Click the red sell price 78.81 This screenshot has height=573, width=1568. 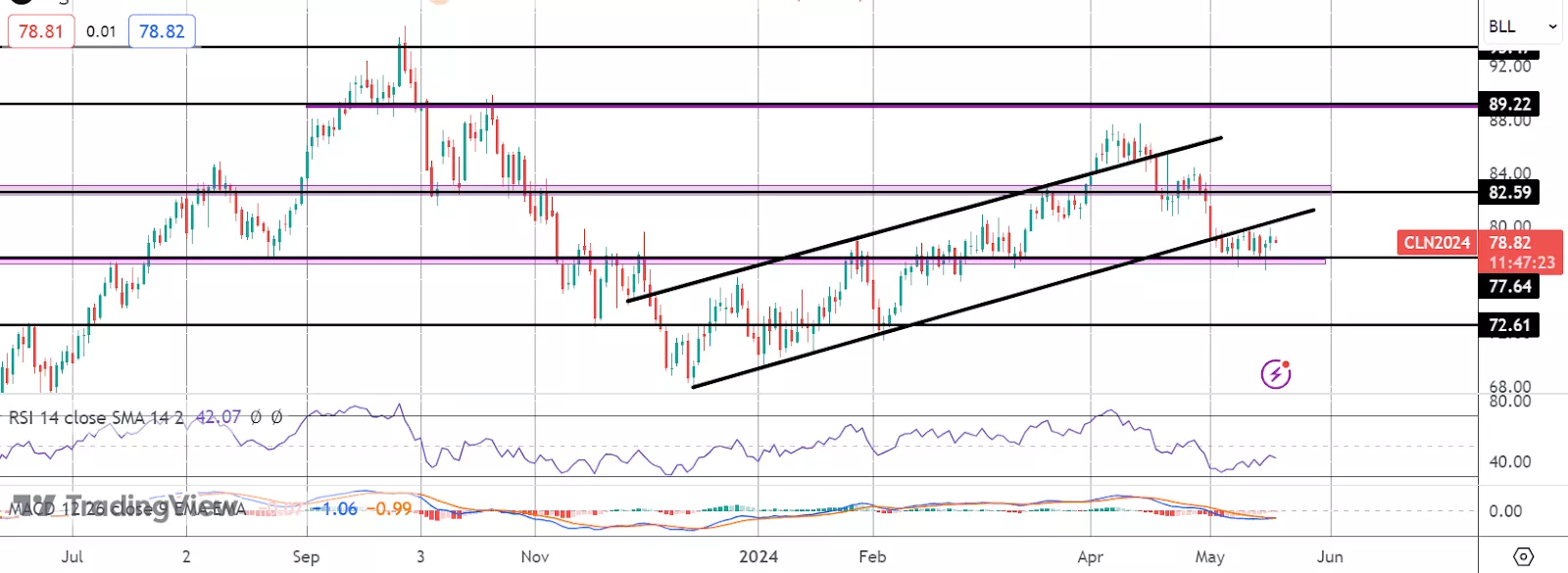pos(41,31)
